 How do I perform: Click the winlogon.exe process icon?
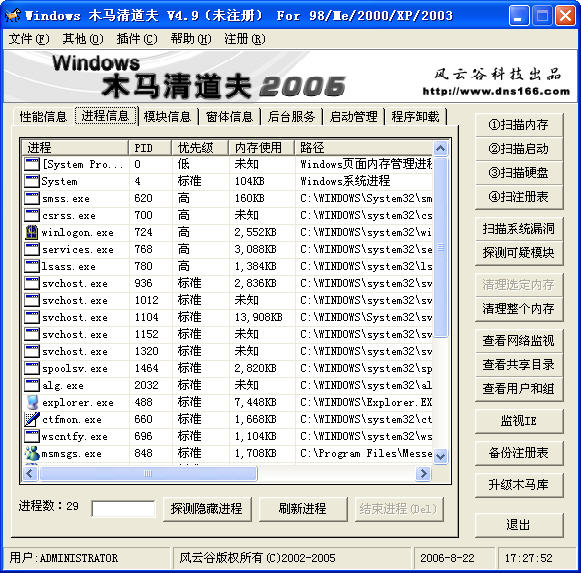pos(31,232)
